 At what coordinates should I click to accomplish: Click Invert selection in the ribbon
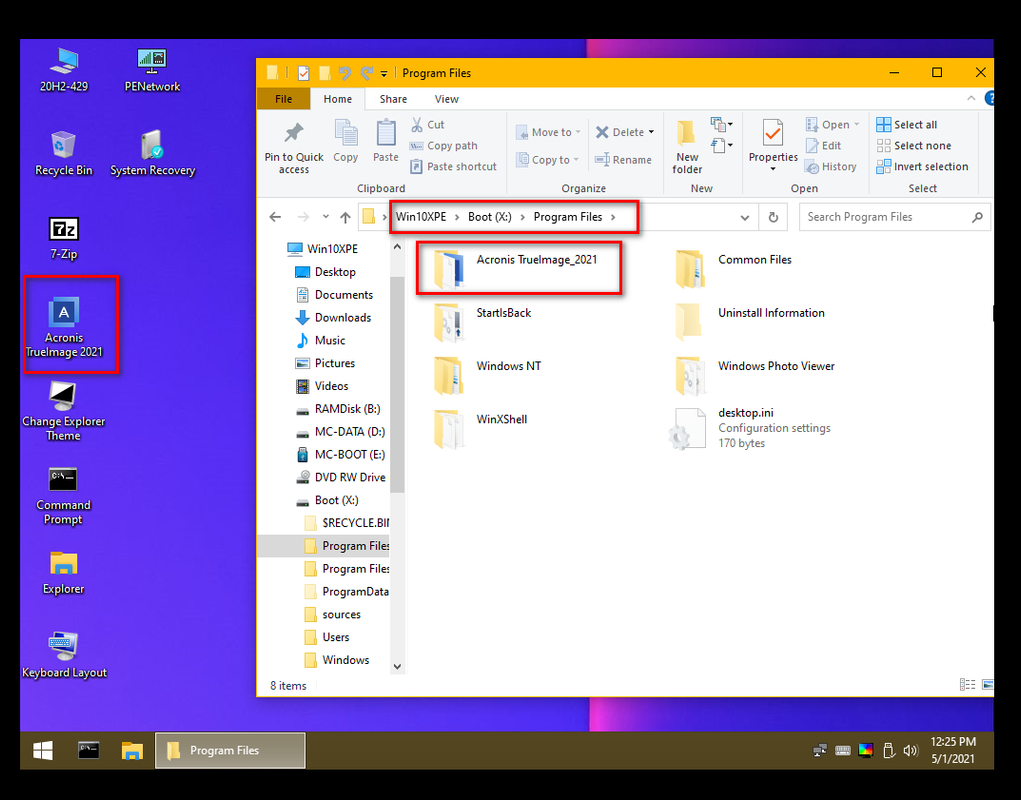922,167
